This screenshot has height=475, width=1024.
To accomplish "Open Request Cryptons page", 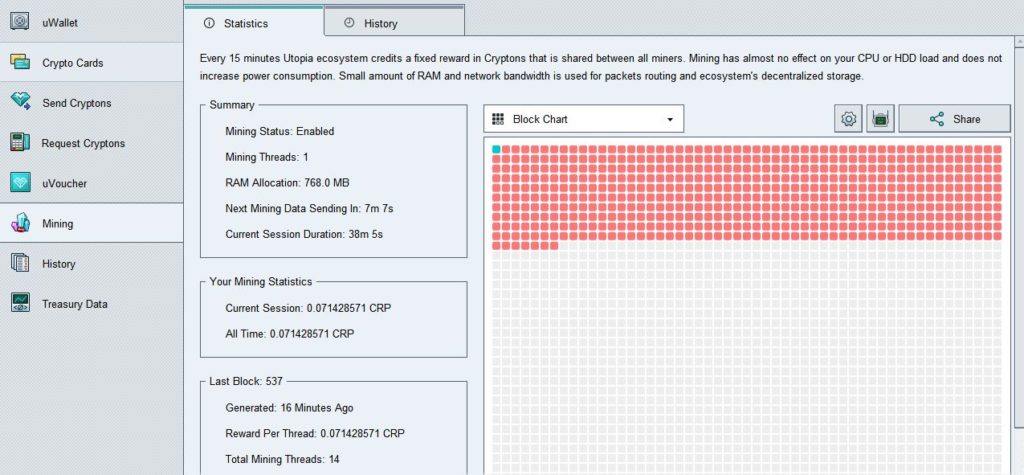I will (91, 143).
